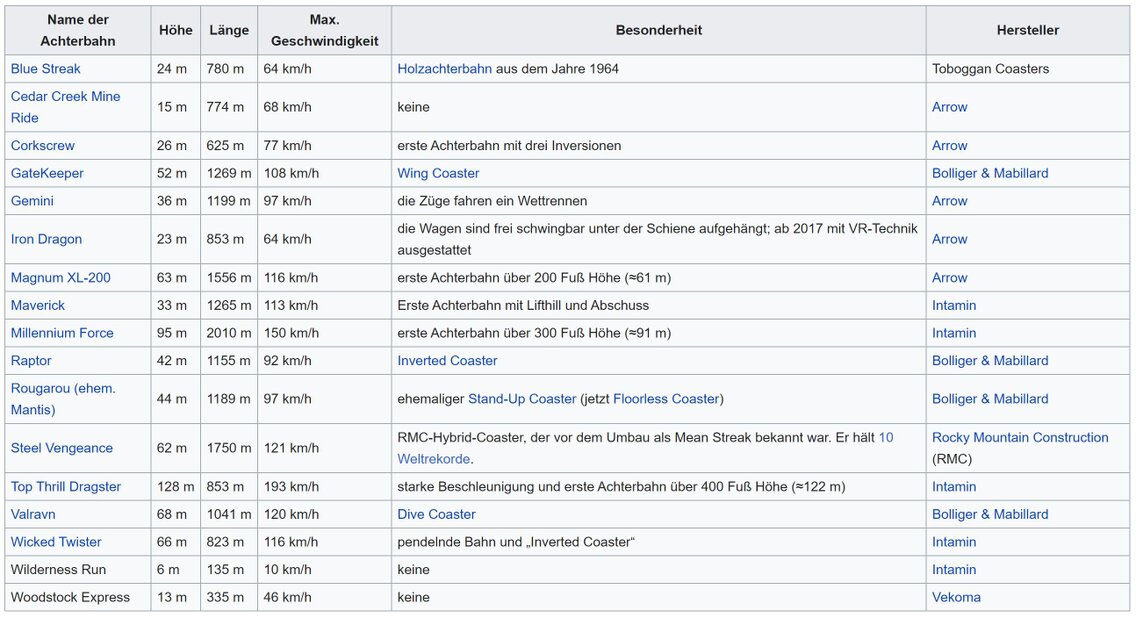Select 'die Züge fahren ein Wettrennen' text
Viewport: 1136px width, 618px height.
(x=492, y=201)
